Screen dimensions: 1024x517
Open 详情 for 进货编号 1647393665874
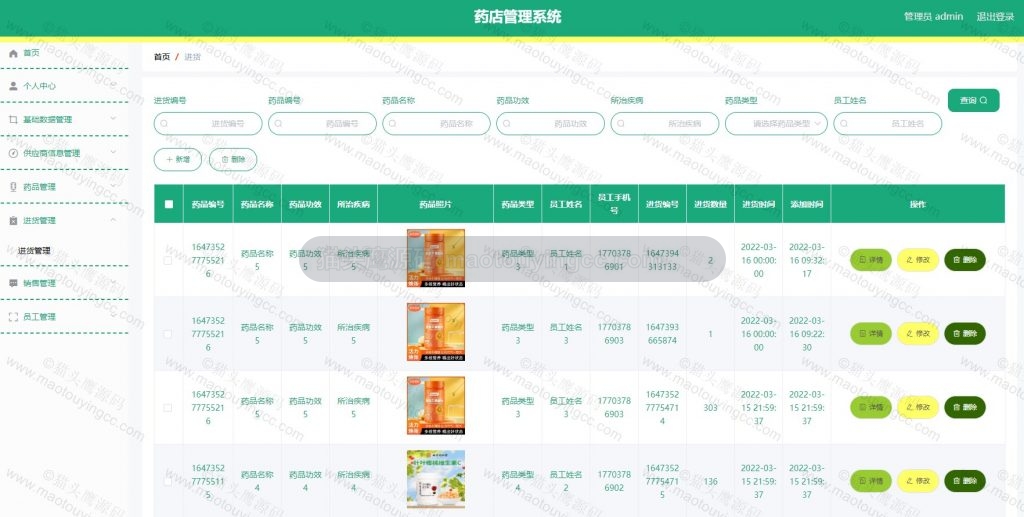point(871,334)
